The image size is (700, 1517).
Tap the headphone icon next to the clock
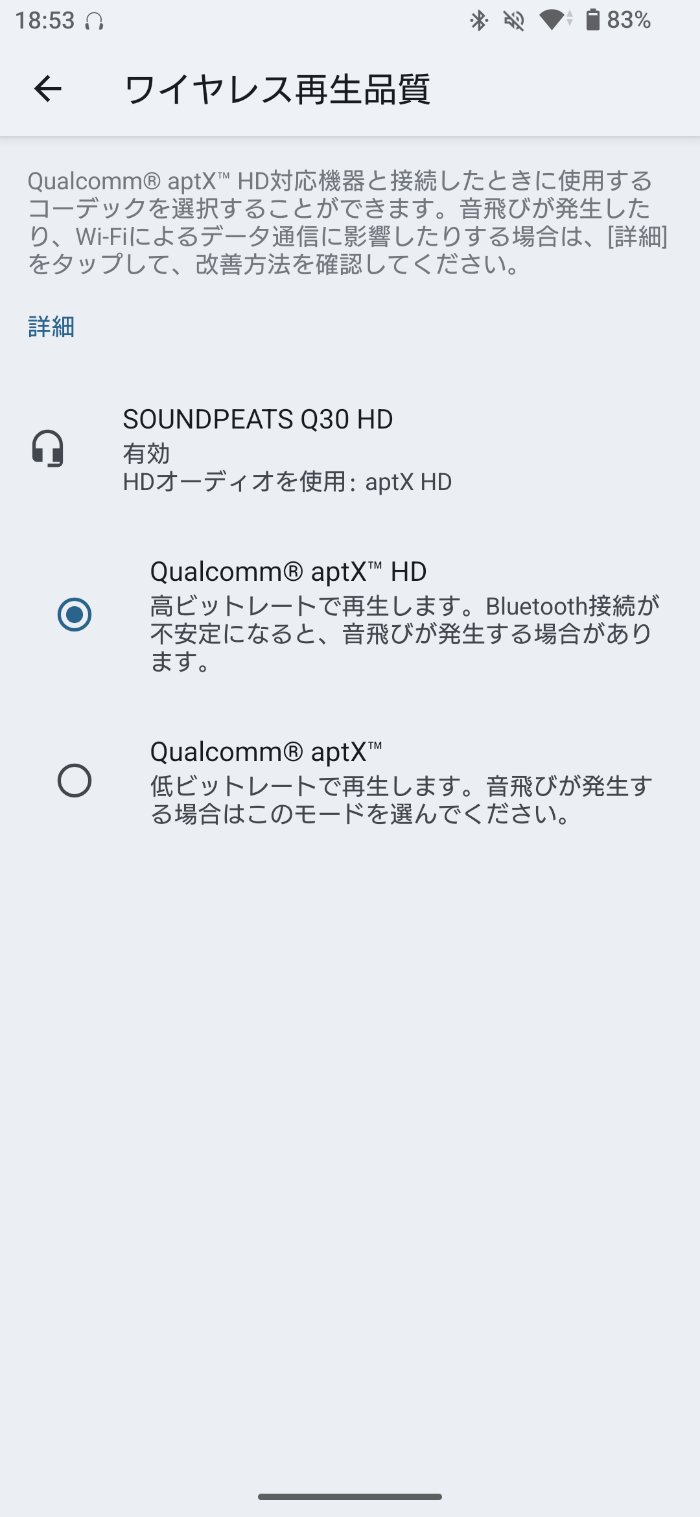point(95,21)
